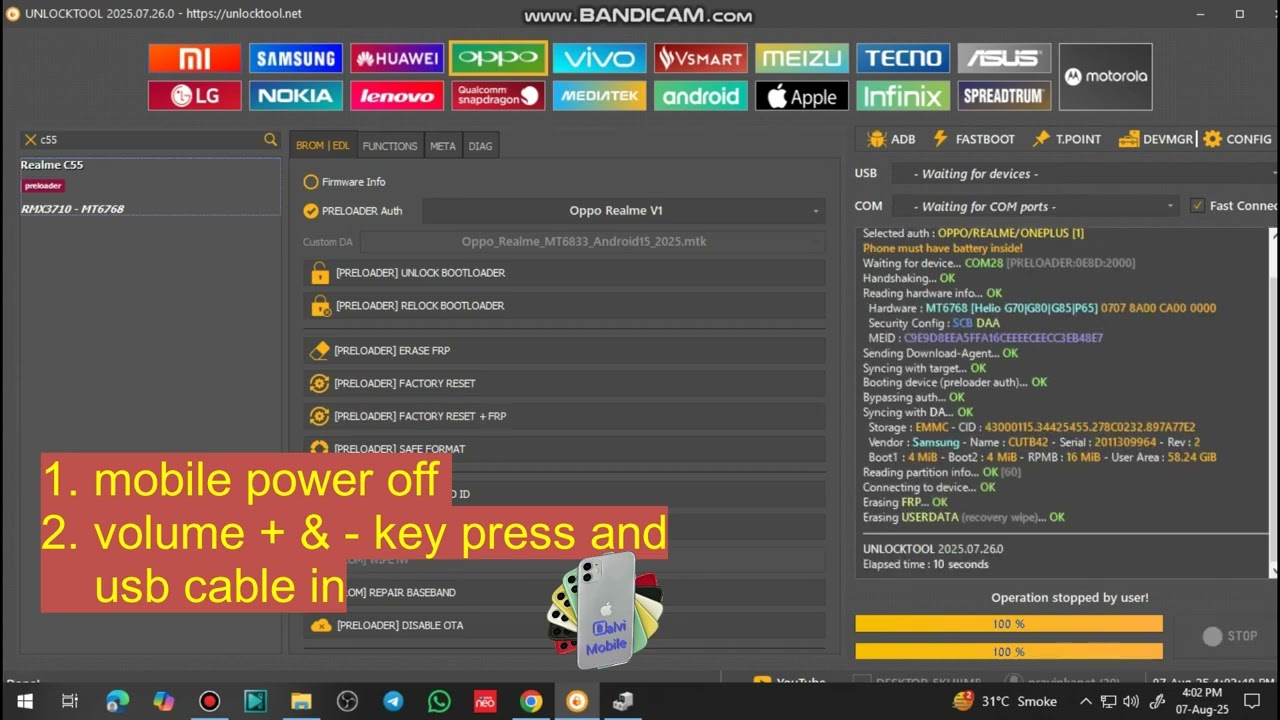This screenshot has width=1280, height=720.
Task: Select the OPPO brand tile
Action: tap(498, 59)
